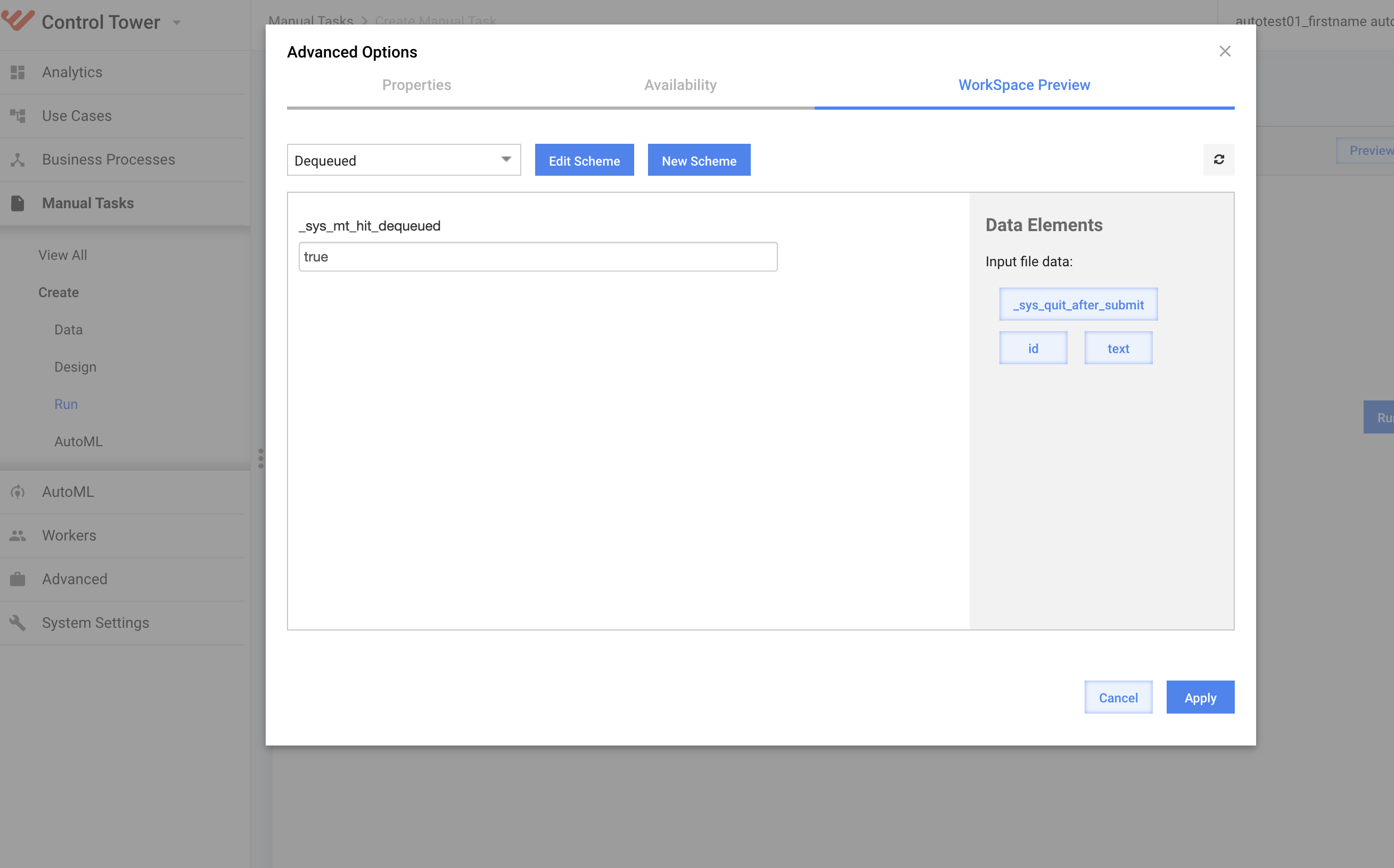1394x868 pixels.
Task: Click the _sys_mt_hit_dequeued field label
Action: click(x=370, y=226)
